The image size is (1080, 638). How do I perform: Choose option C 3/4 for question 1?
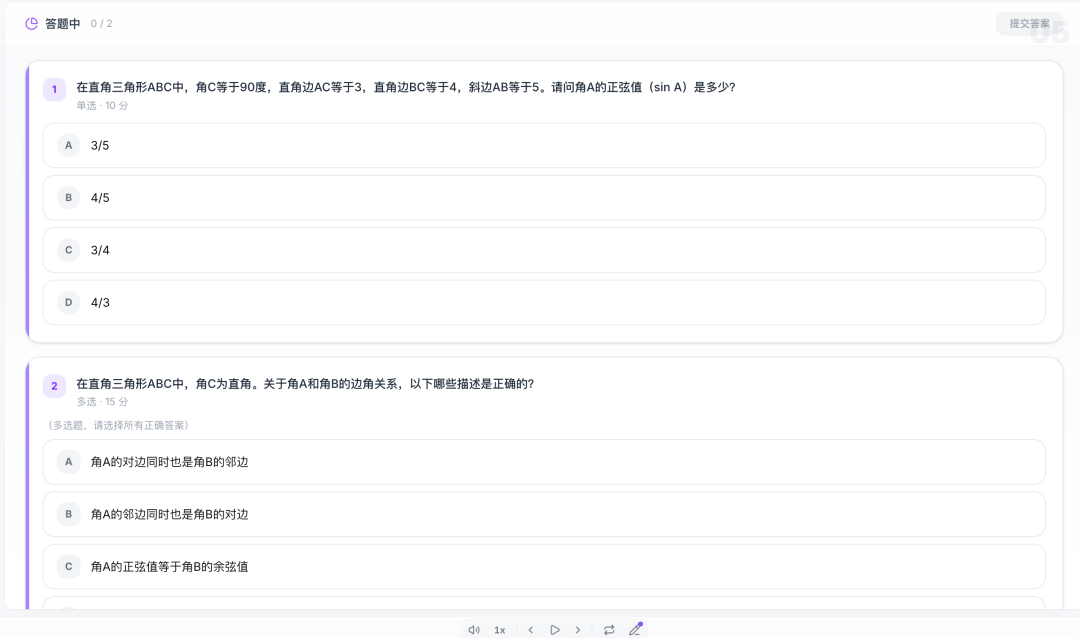[544, 250]
